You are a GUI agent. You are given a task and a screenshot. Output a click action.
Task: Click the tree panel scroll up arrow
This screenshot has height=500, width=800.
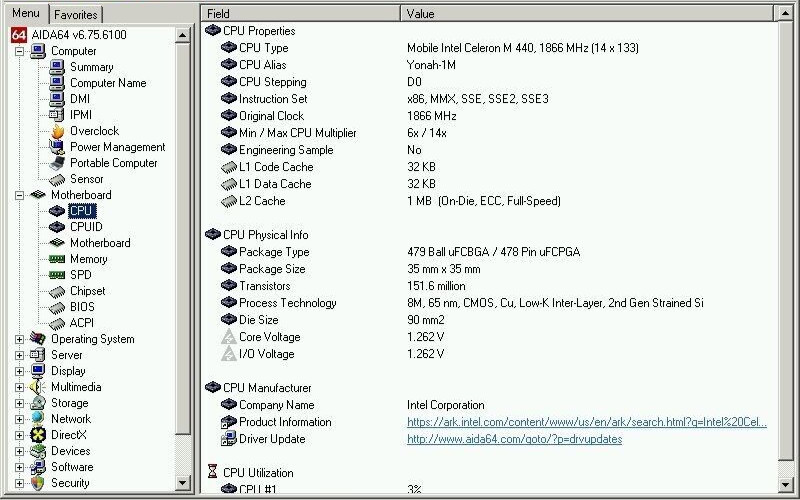point(182,35)
